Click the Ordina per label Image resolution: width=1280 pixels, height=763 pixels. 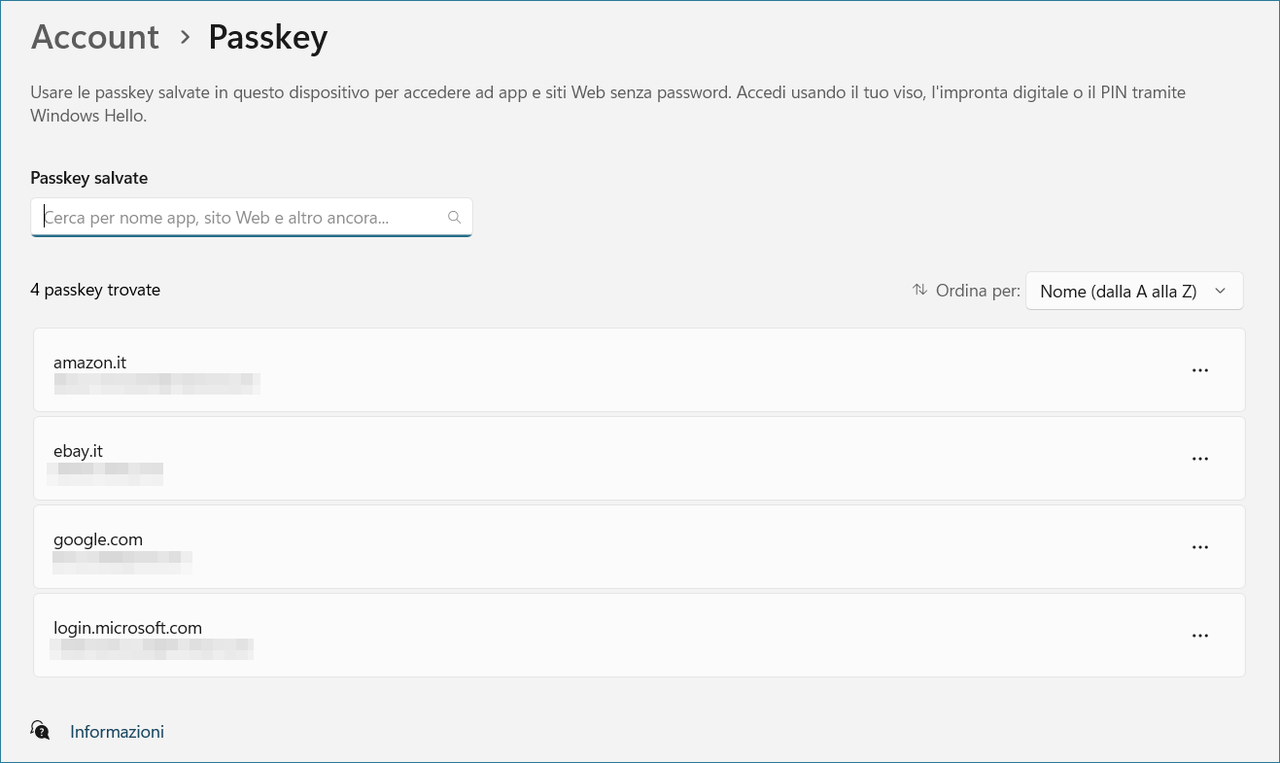pyautogui.click(x=978, y=291)
